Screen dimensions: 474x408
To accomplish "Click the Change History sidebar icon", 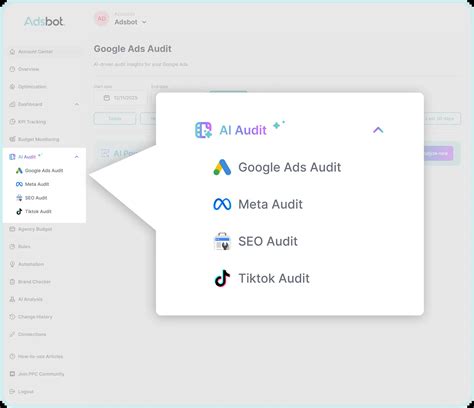I will tap(12, 317).
